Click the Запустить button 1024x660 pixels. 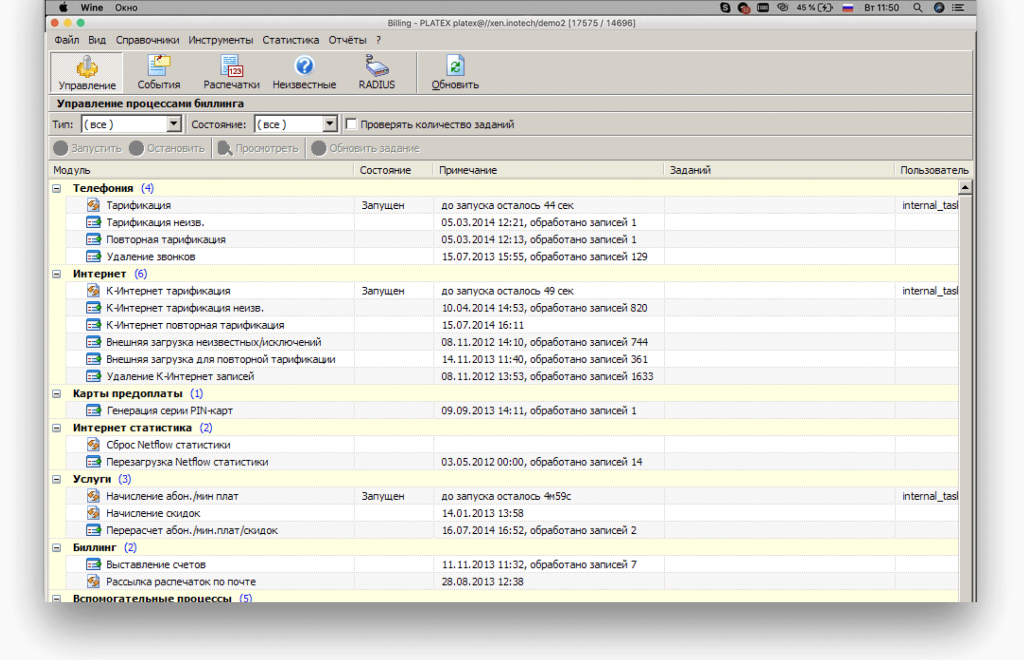(88, 148)
